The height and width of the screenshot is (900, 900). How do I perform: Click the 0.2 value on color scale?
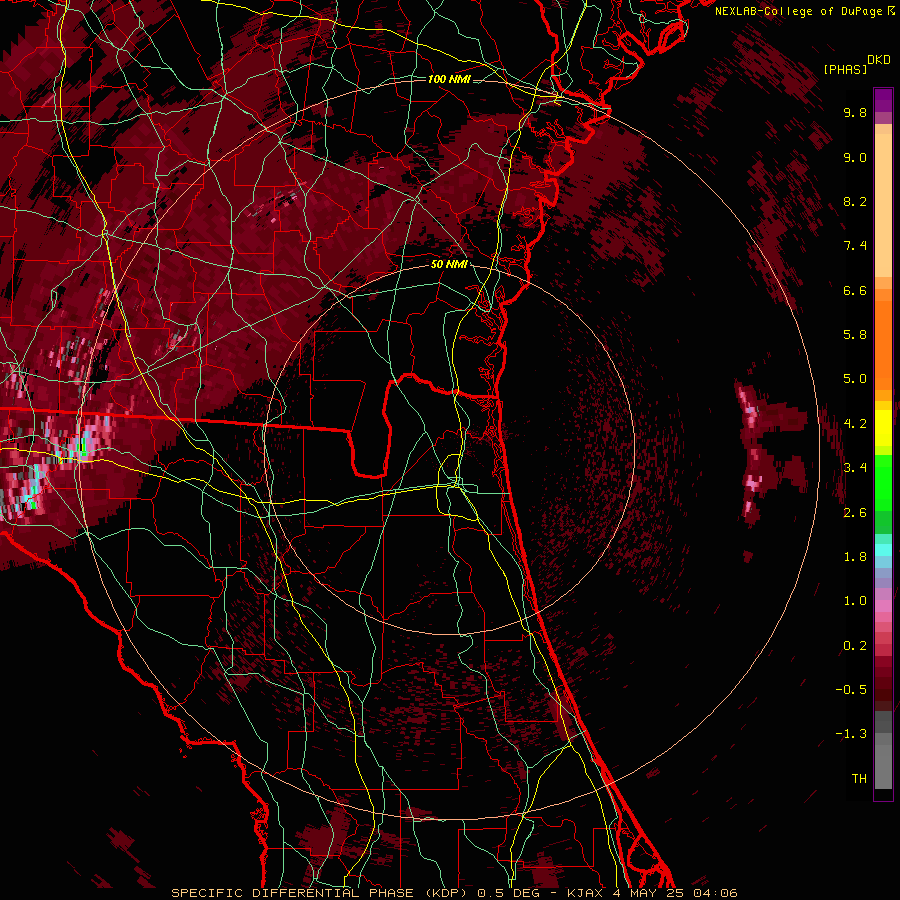pos(855,646)
